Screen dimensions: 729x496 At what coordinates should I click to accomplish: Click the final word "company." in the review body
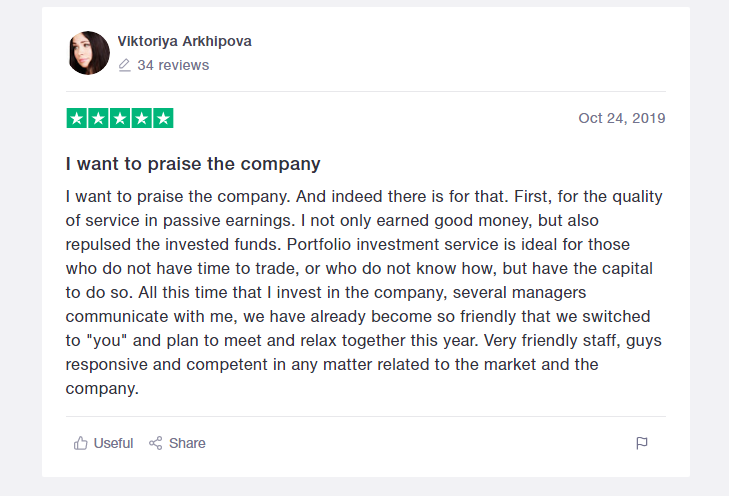pyautogui.click(x=101, y=388)
